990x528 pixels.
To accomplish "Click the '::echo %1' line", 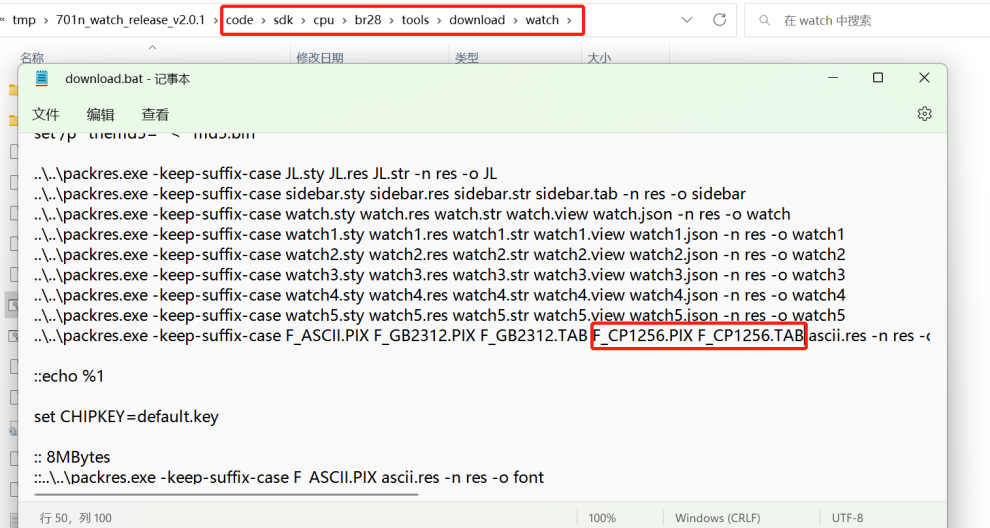I will click(x=69, y=376).
